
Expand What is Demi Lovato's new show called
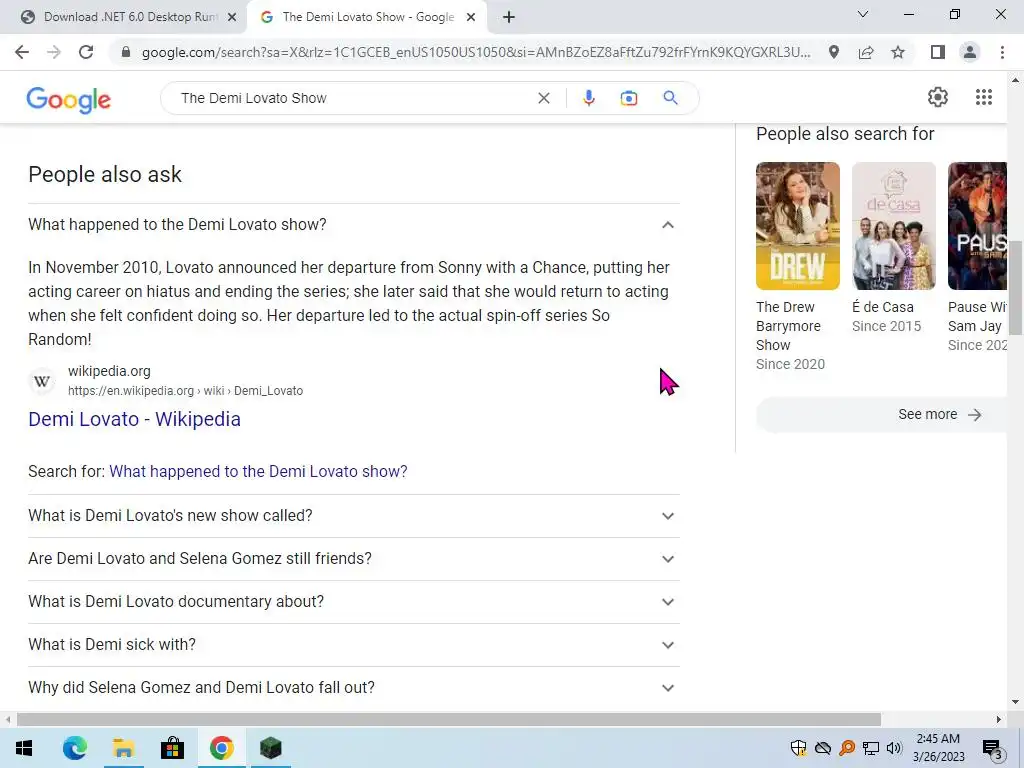354,516
